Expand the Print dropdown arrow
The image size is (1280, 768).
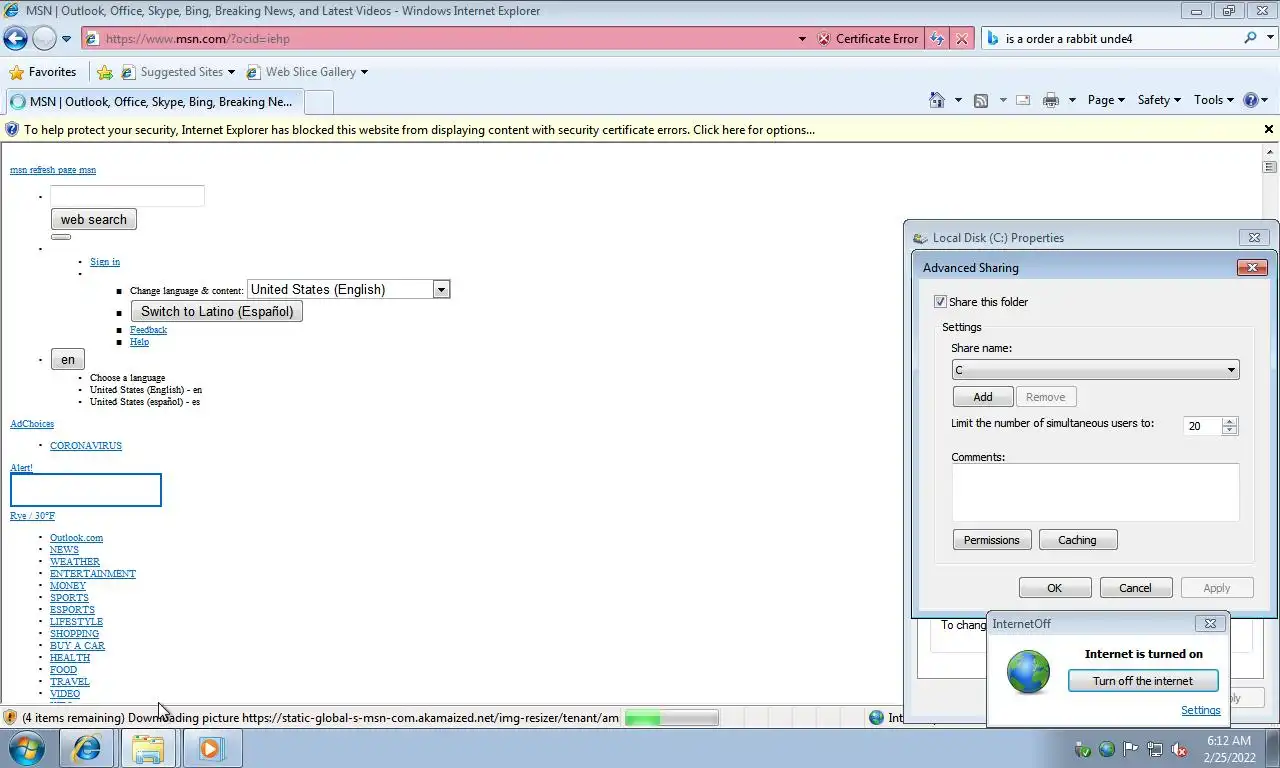click(x=1072, y=100)
